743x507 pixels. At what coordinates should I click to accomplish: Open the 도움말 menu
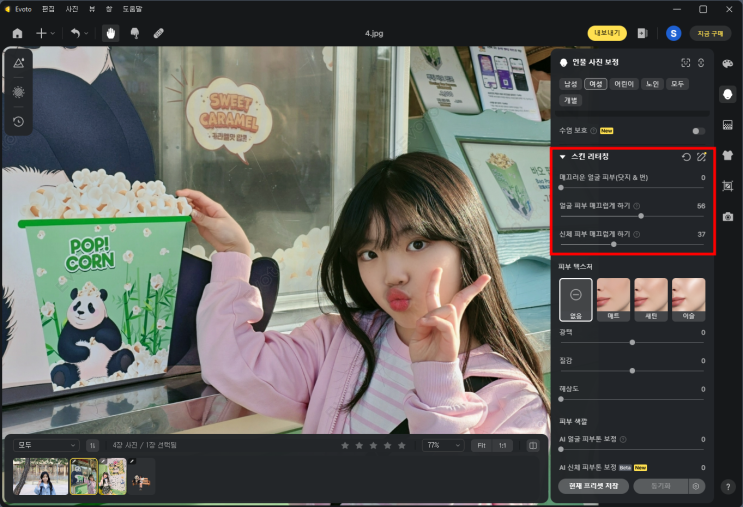(132, 9)
